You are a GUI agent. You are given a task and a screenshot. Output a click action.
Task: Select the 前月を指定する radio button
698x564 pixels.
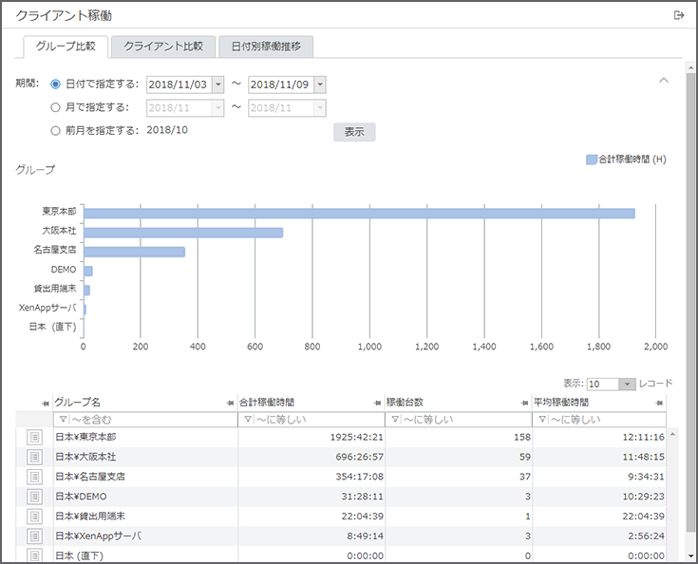coord(55,130)
